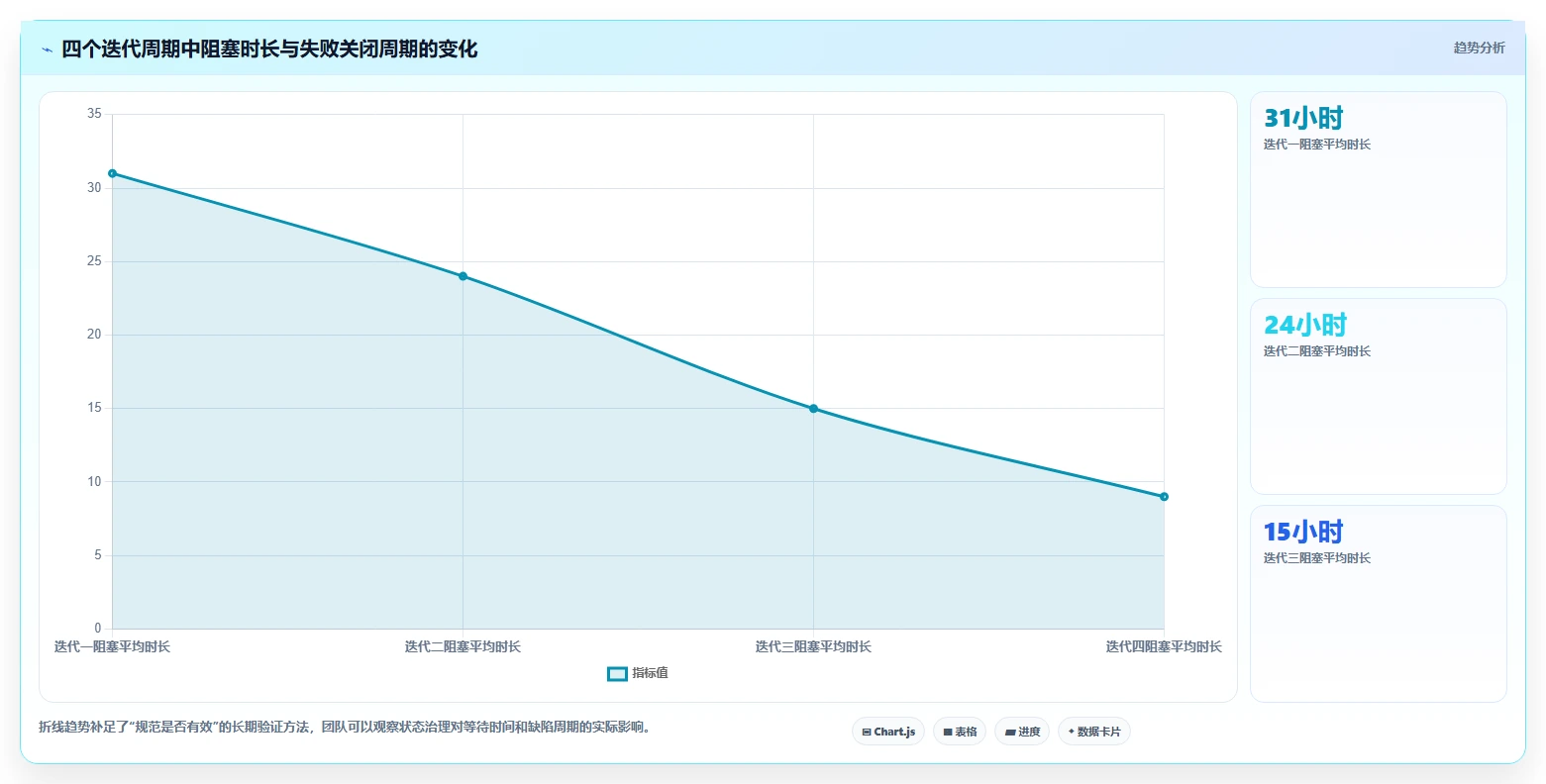Click the y-axis tick label 10
The height and width of the screenshot is (784, 1546).
pyautogui.click(x=94, y=482)
